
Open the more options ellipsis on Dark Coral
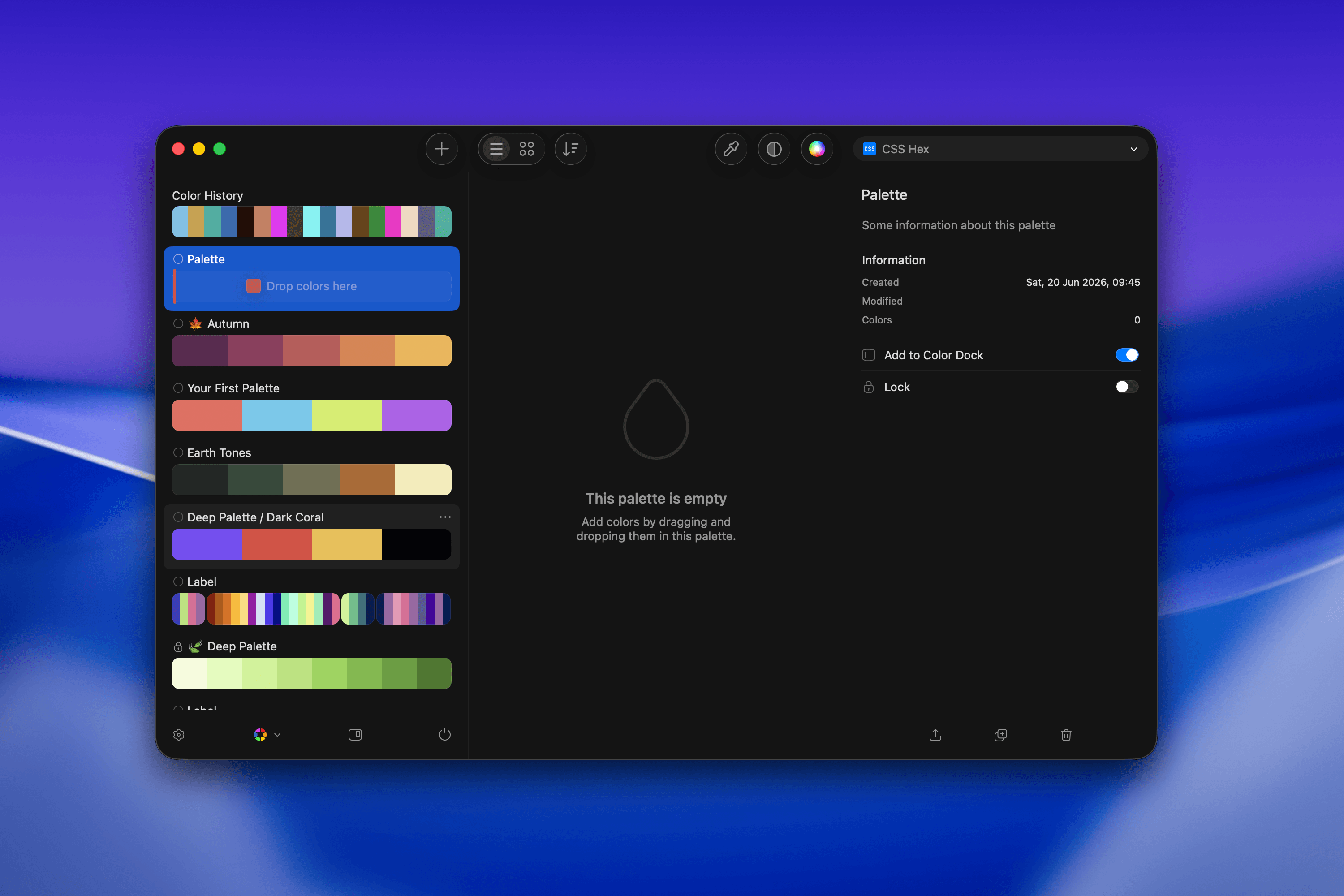coord(445,517)
